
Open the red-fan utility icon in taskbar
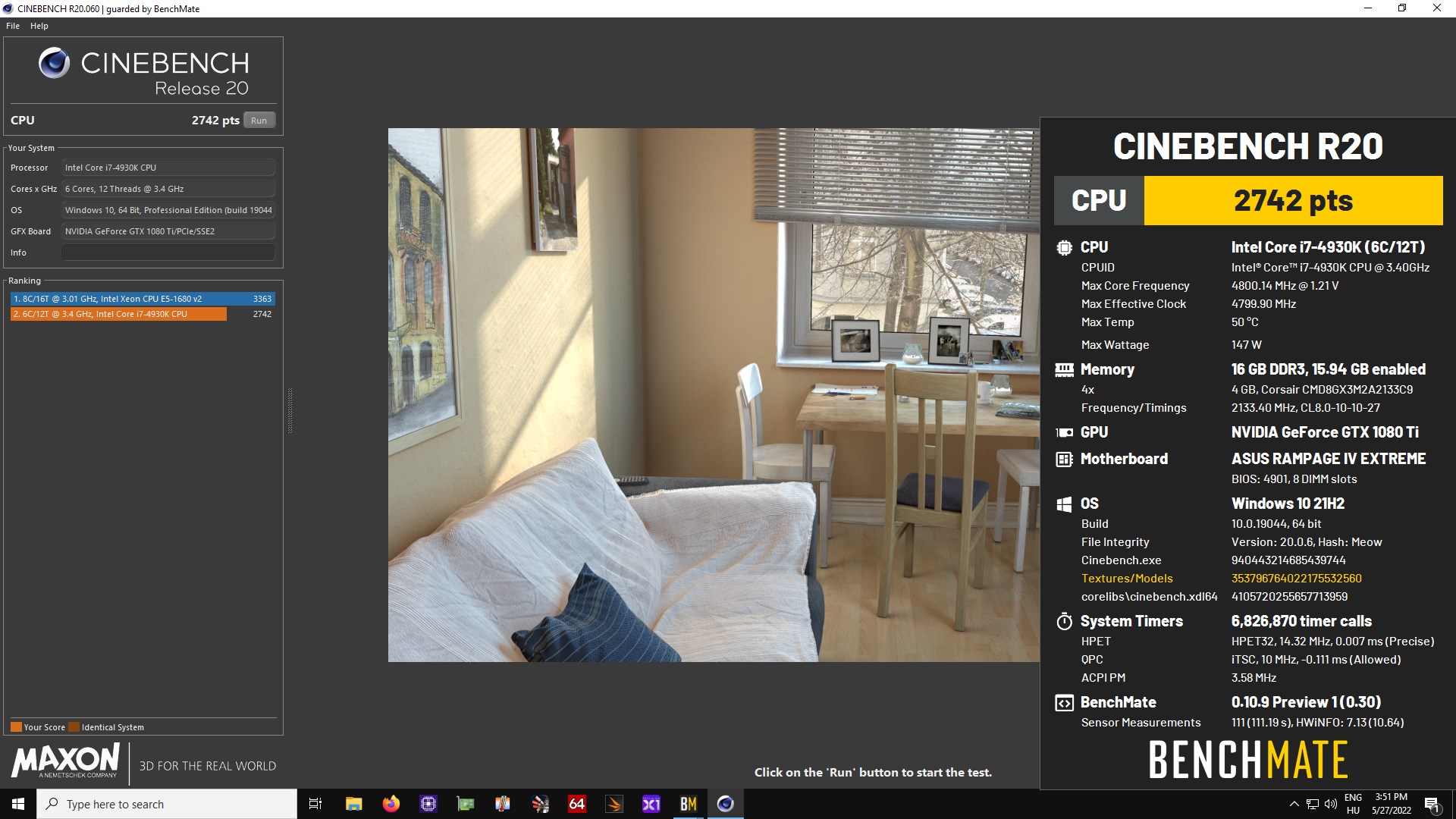tap(540, 804)
